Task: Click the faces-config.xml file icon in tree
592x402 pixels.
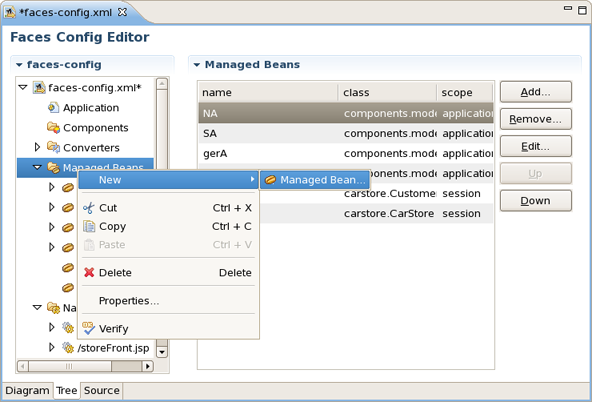Action: (39, 88)
